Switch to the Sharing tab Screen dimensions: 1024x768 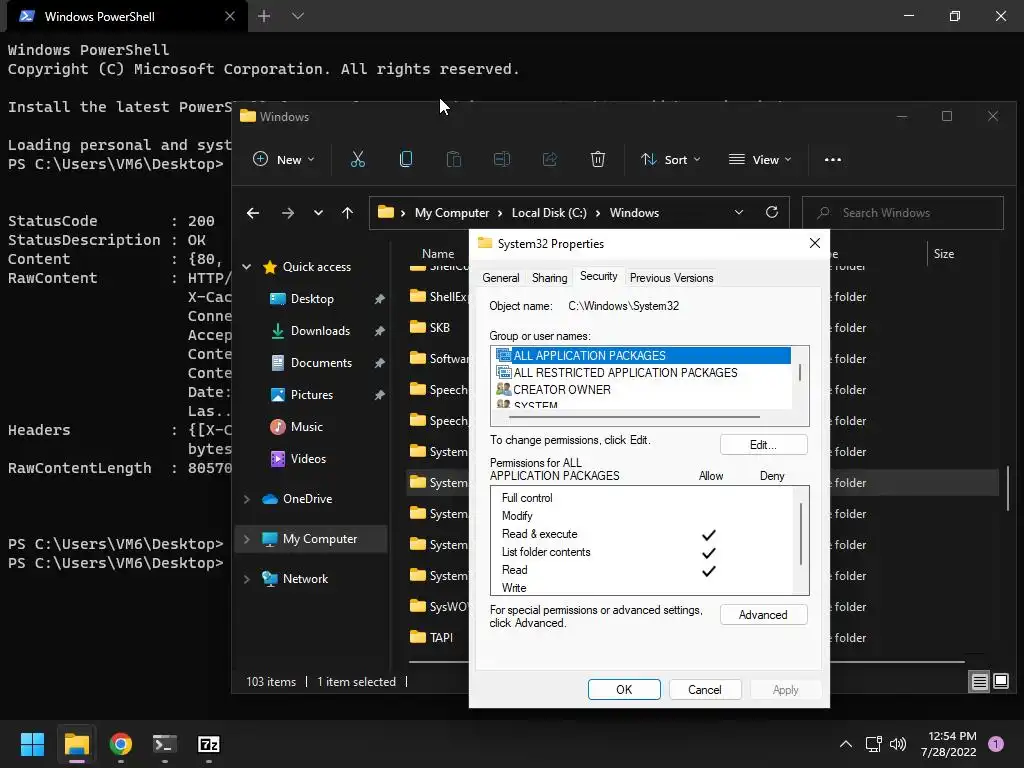tap(549, 278)
